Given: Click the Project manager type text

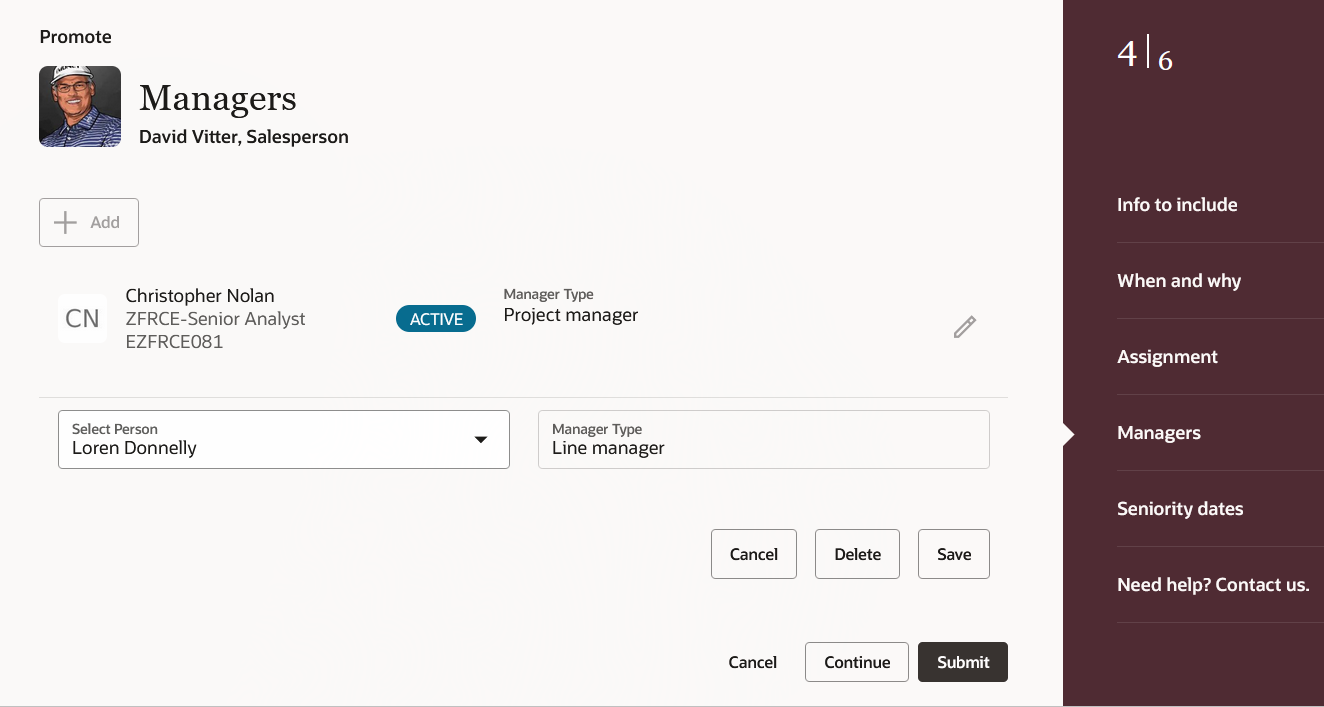Looking at the screenshot, I should (571, 315).
